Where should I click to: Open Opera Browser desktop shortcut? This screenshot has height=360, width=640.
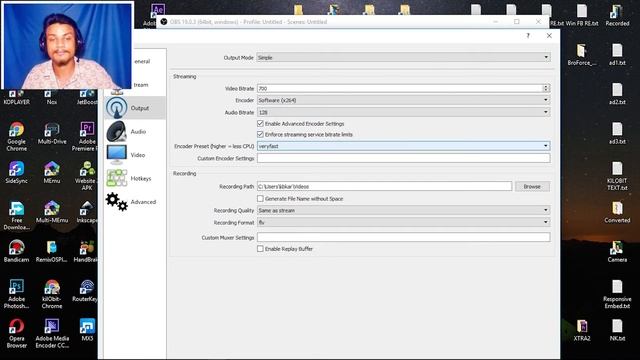pos(16,333)
